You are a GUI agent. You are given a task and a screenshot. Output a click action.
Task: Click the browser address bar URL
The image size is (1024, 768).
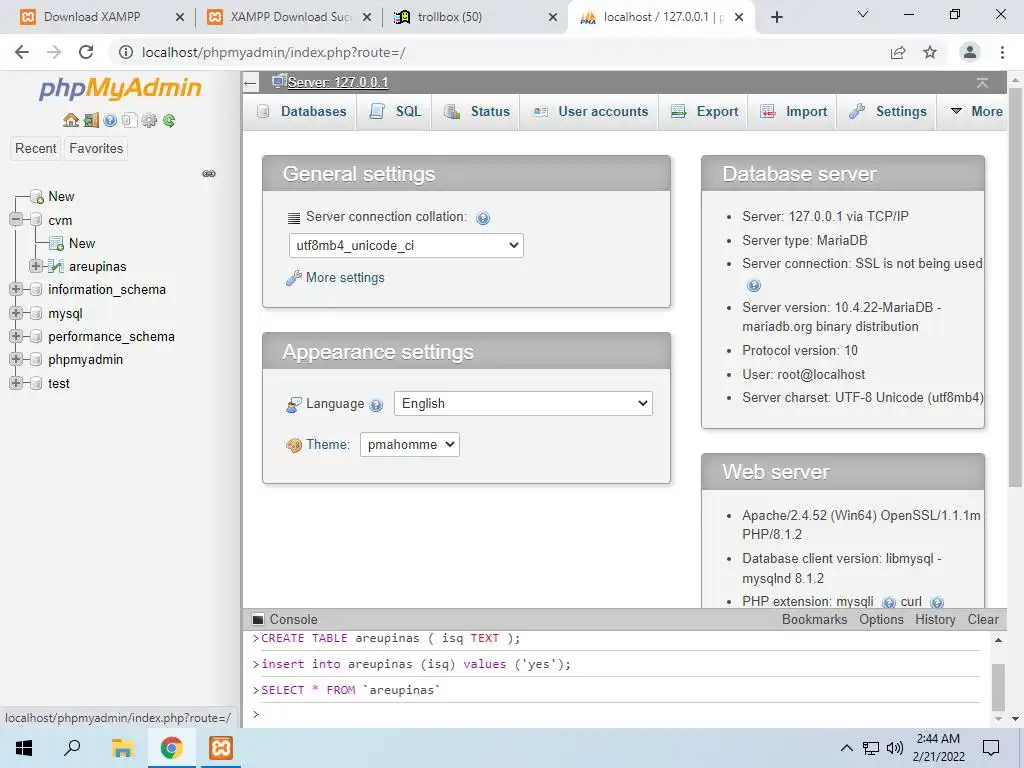274,52
